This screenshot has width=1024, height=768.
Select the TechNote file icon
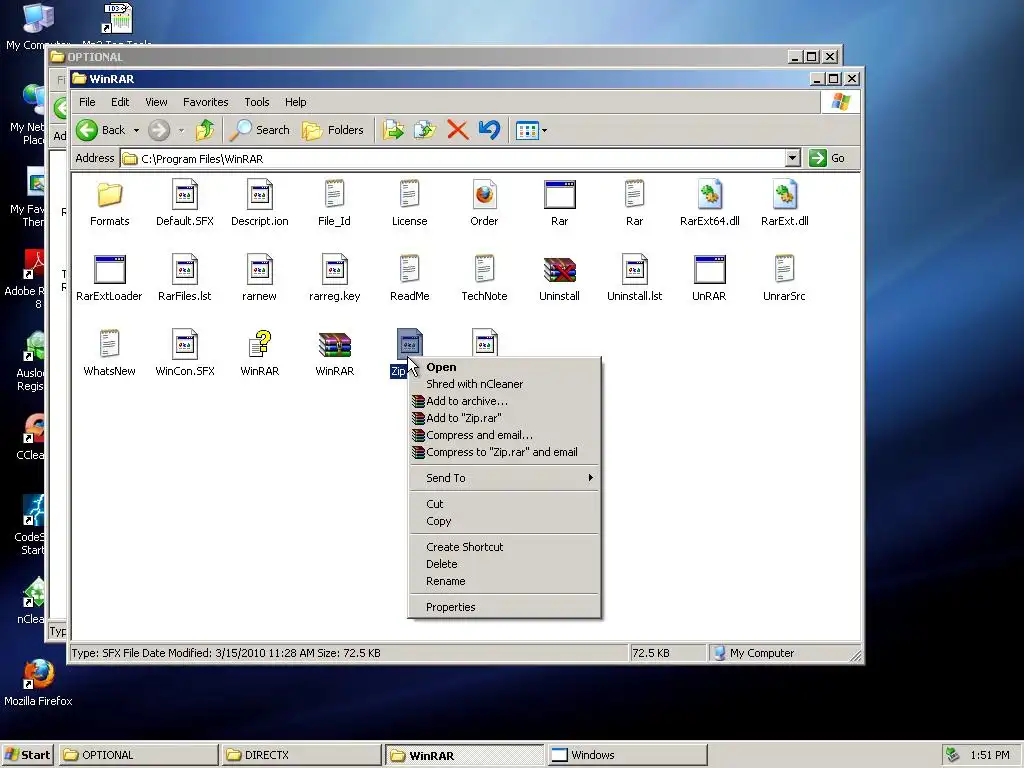click(484, 270)
